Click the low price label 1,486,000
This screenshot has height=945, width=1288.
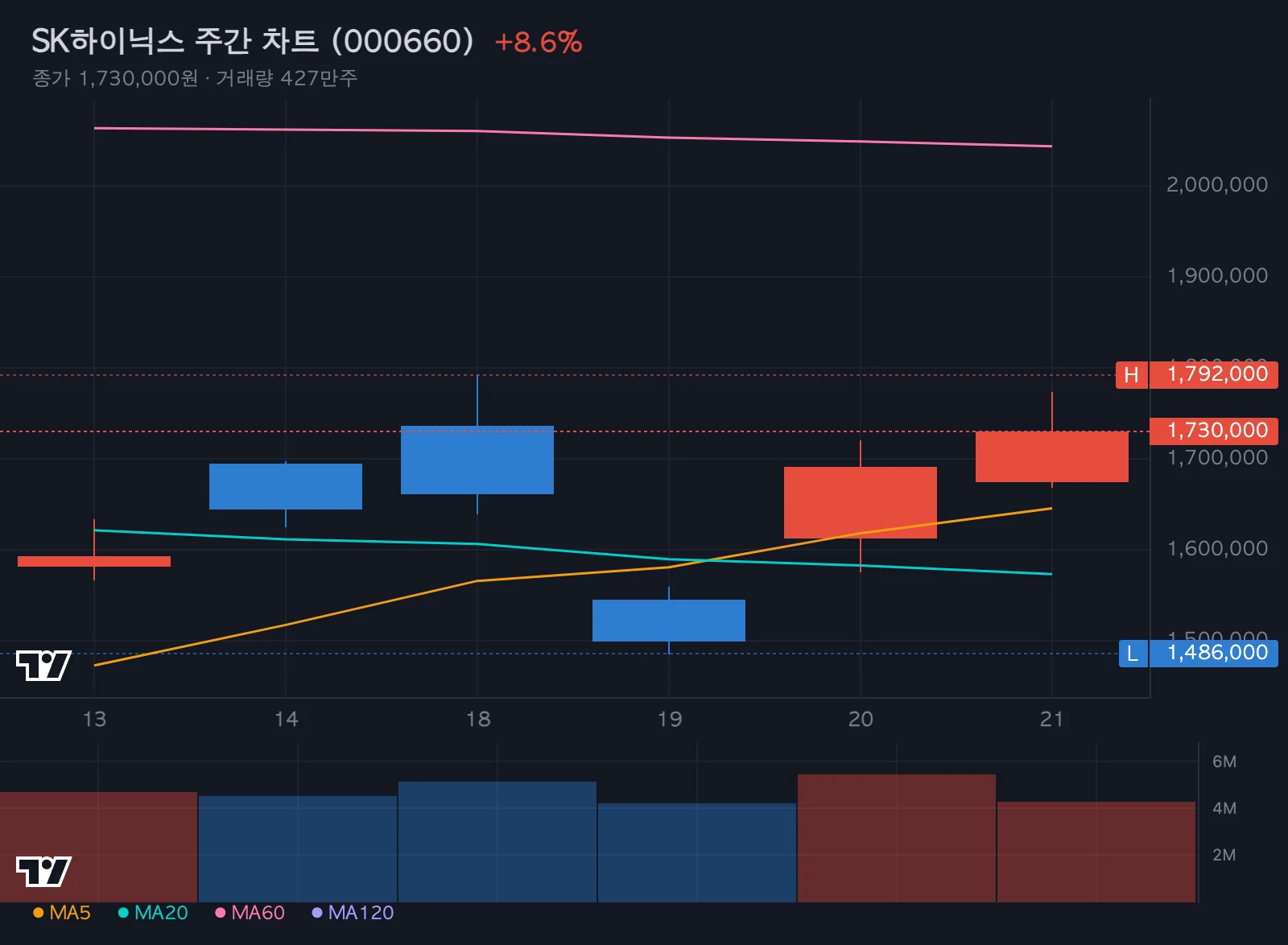click(1213, 653)
